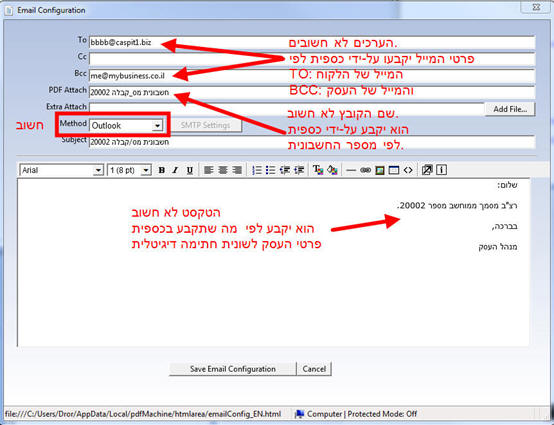This screenshot has width=554, height=425.
Task: Open the Arial font dropdown
Action: pyautogui.click(x=61, y=170)
